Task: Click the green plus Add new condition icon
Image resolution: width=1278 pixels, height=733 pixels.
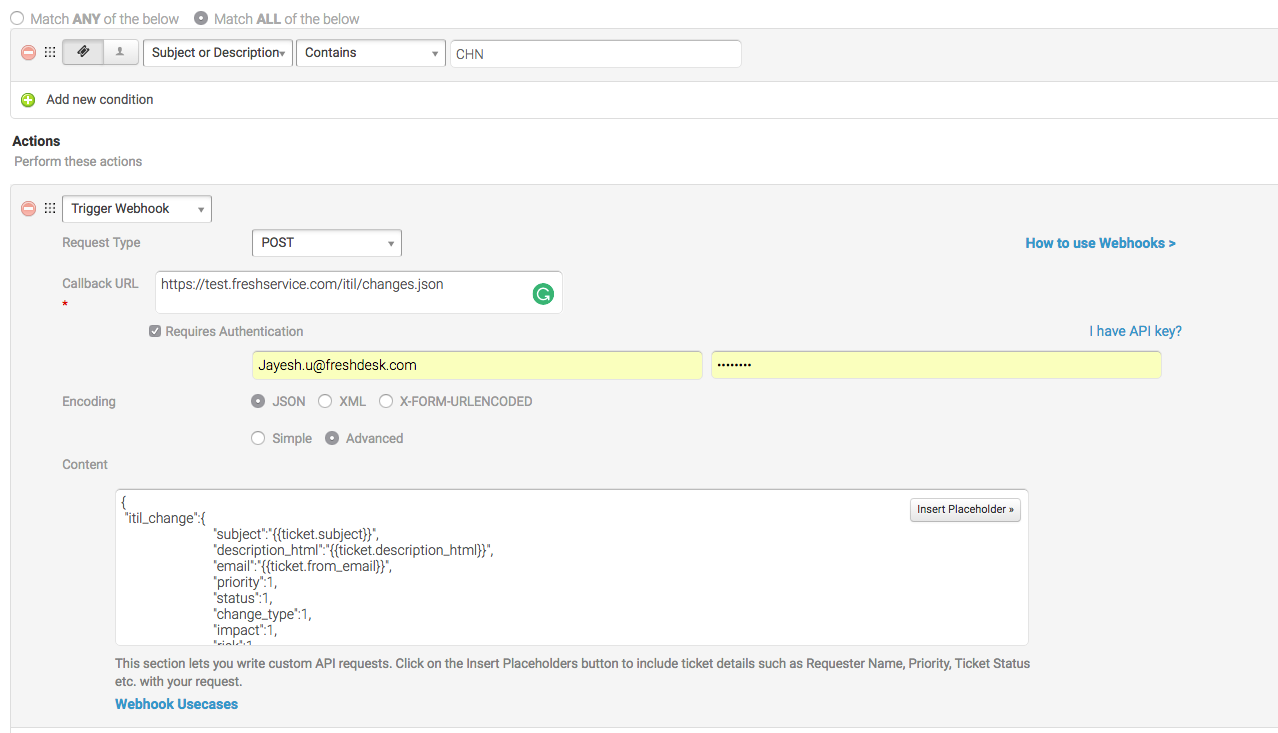Action: pos(28,100)
